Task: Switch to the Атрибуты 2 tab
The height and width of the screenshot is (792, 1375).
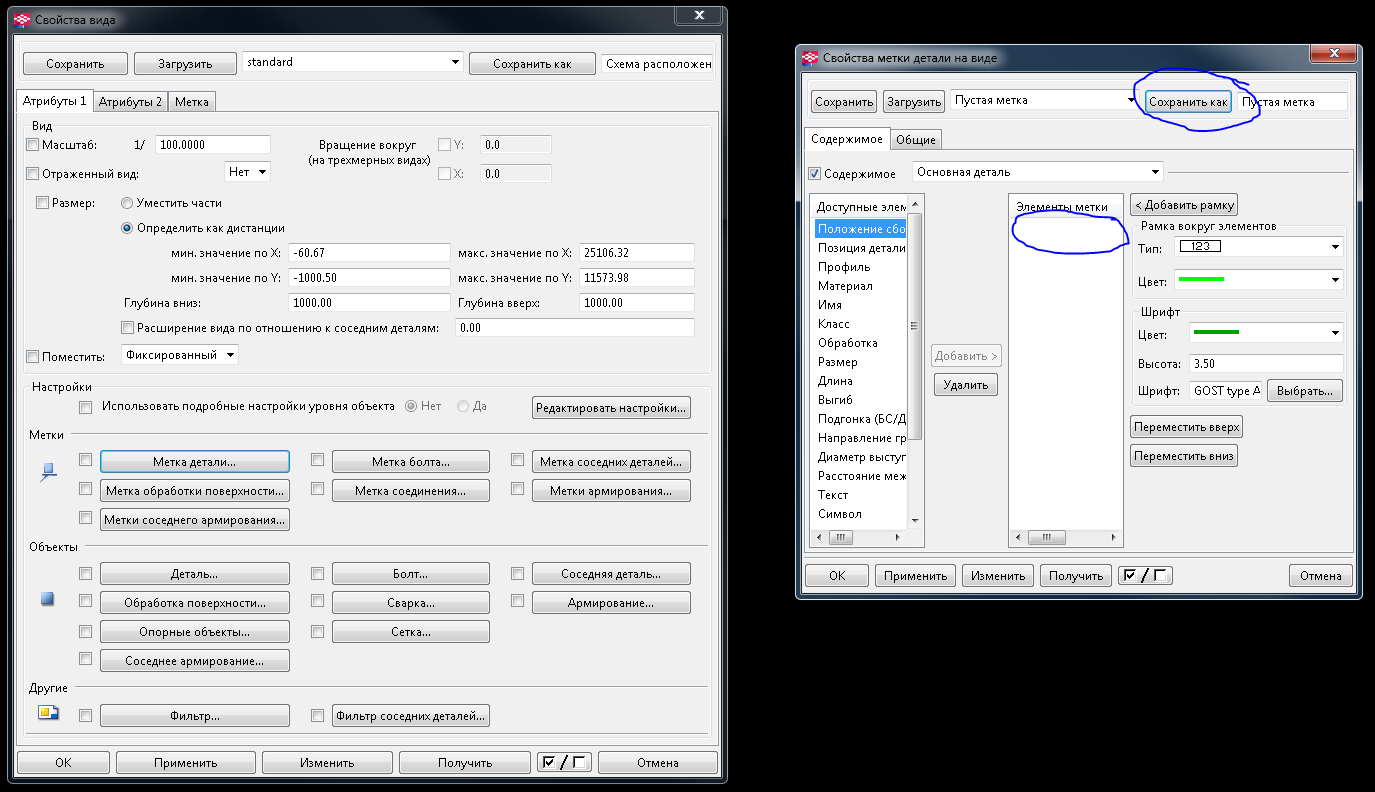Action: click(x=130, y=102)
